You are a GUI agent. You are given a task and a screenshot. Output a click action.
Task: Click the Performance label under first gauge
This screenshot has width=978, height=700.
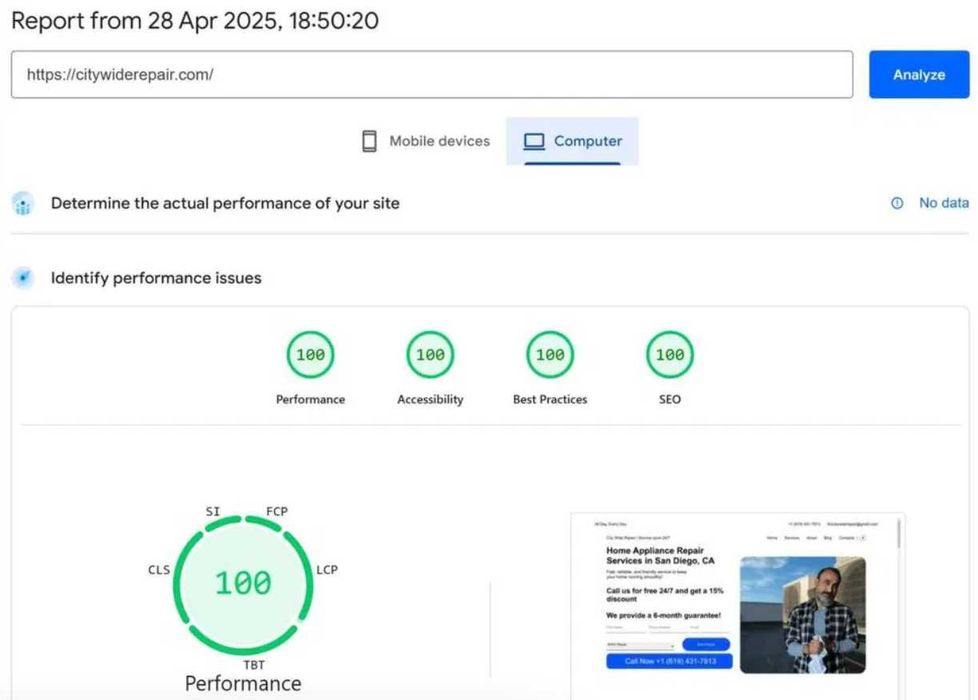[x=310, y=399]
